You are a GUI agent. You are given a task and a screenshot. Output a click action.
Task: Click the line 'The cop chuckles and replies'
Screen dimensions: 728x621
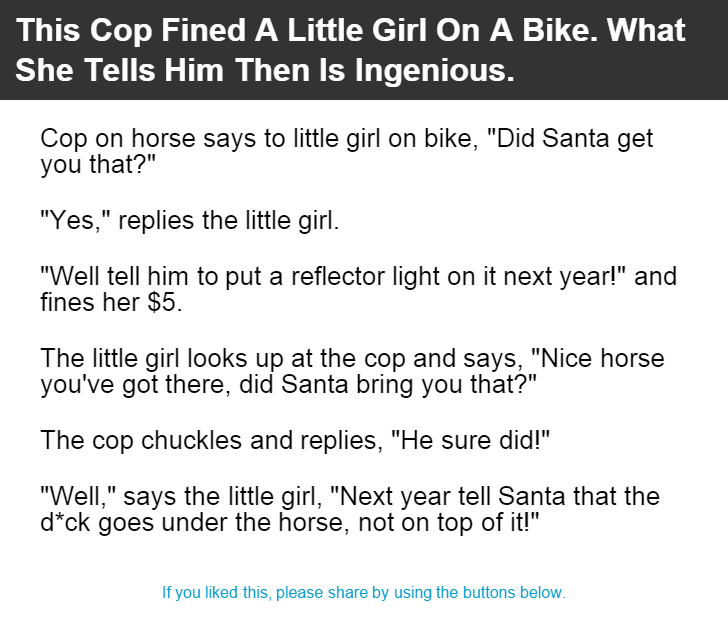[295, 440]
